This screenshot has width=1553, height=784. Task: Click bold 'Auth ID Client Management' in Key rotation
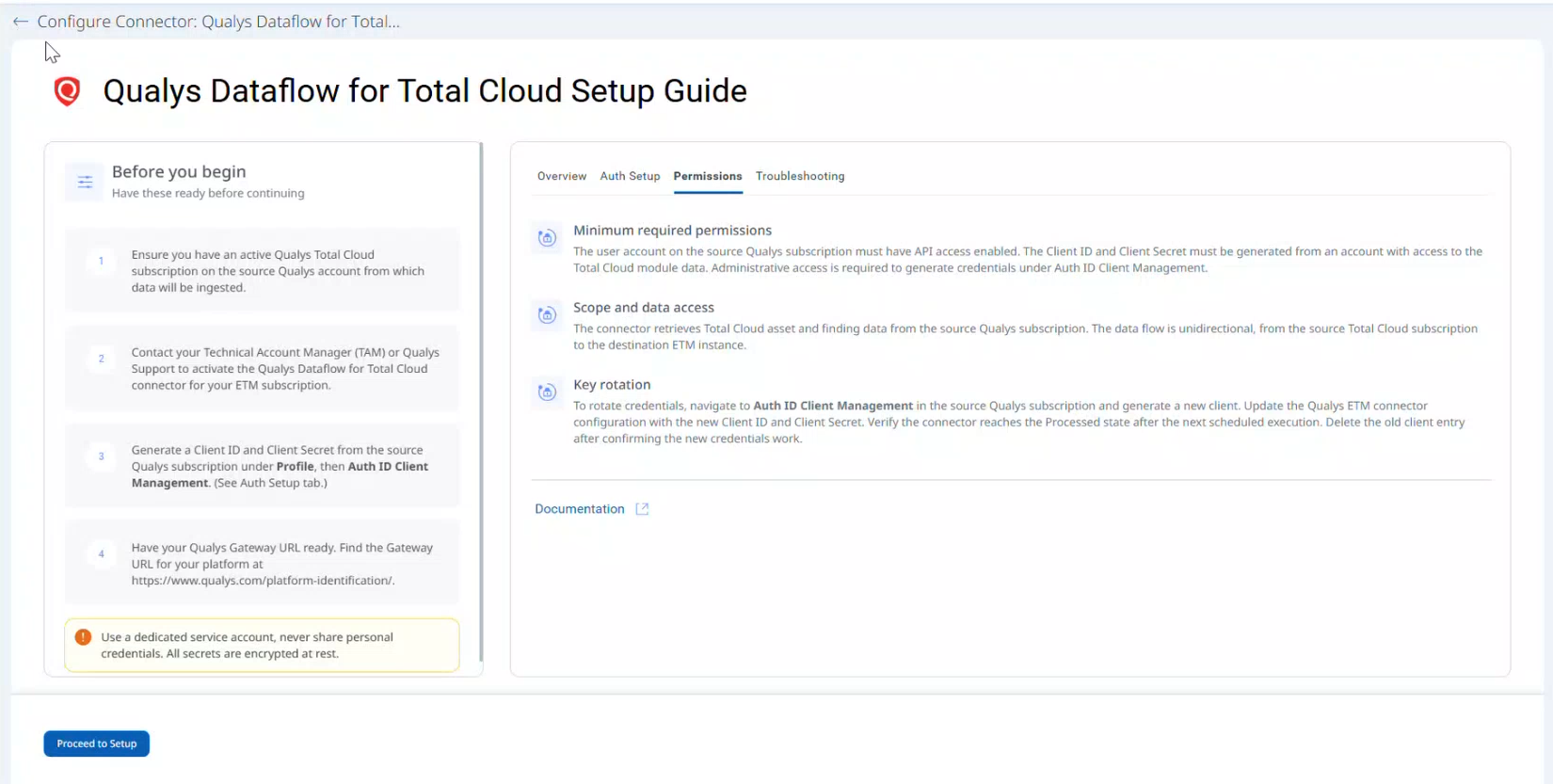click(x=833, y=406)
